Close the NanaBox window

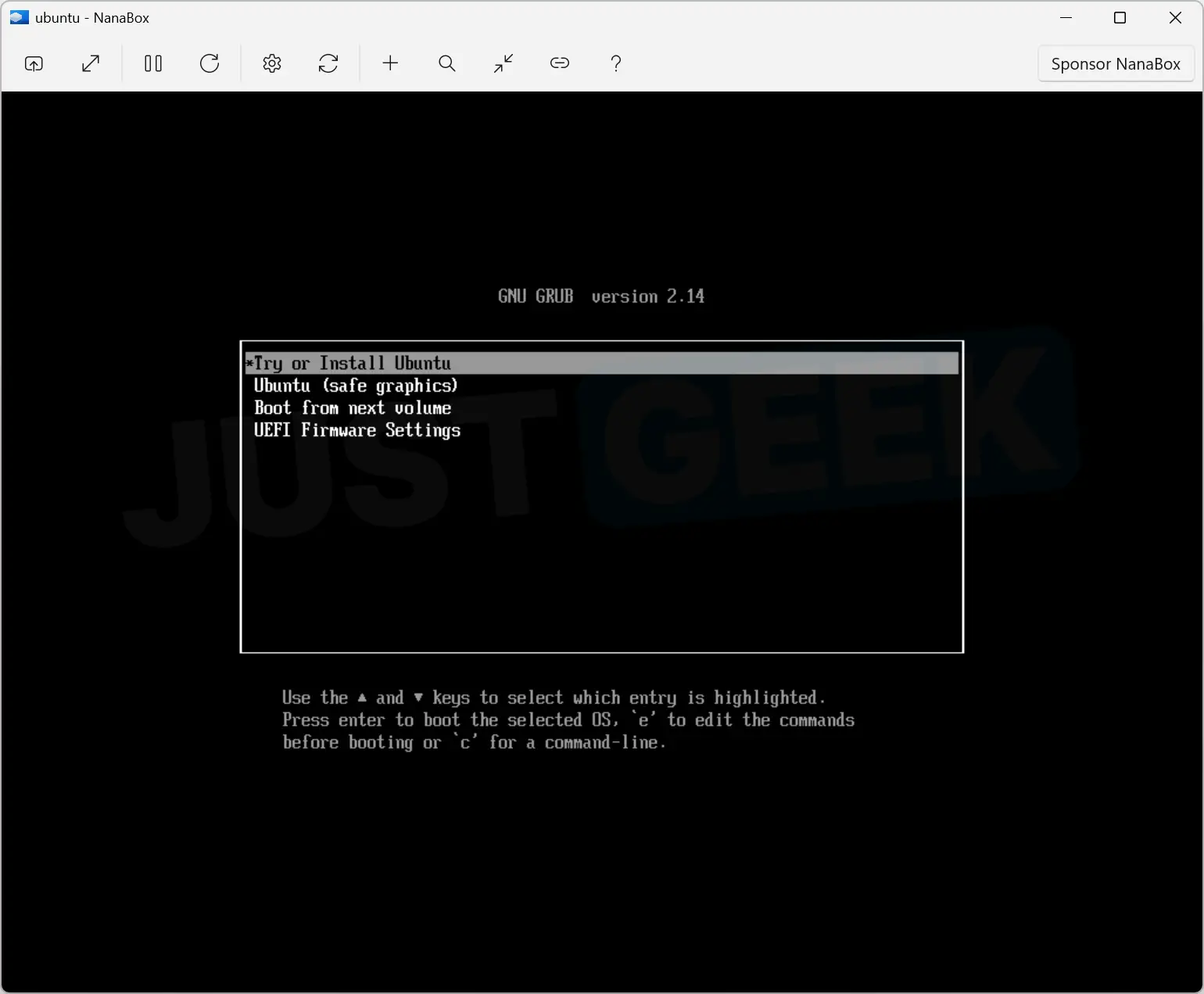(x=1175, y=17)
